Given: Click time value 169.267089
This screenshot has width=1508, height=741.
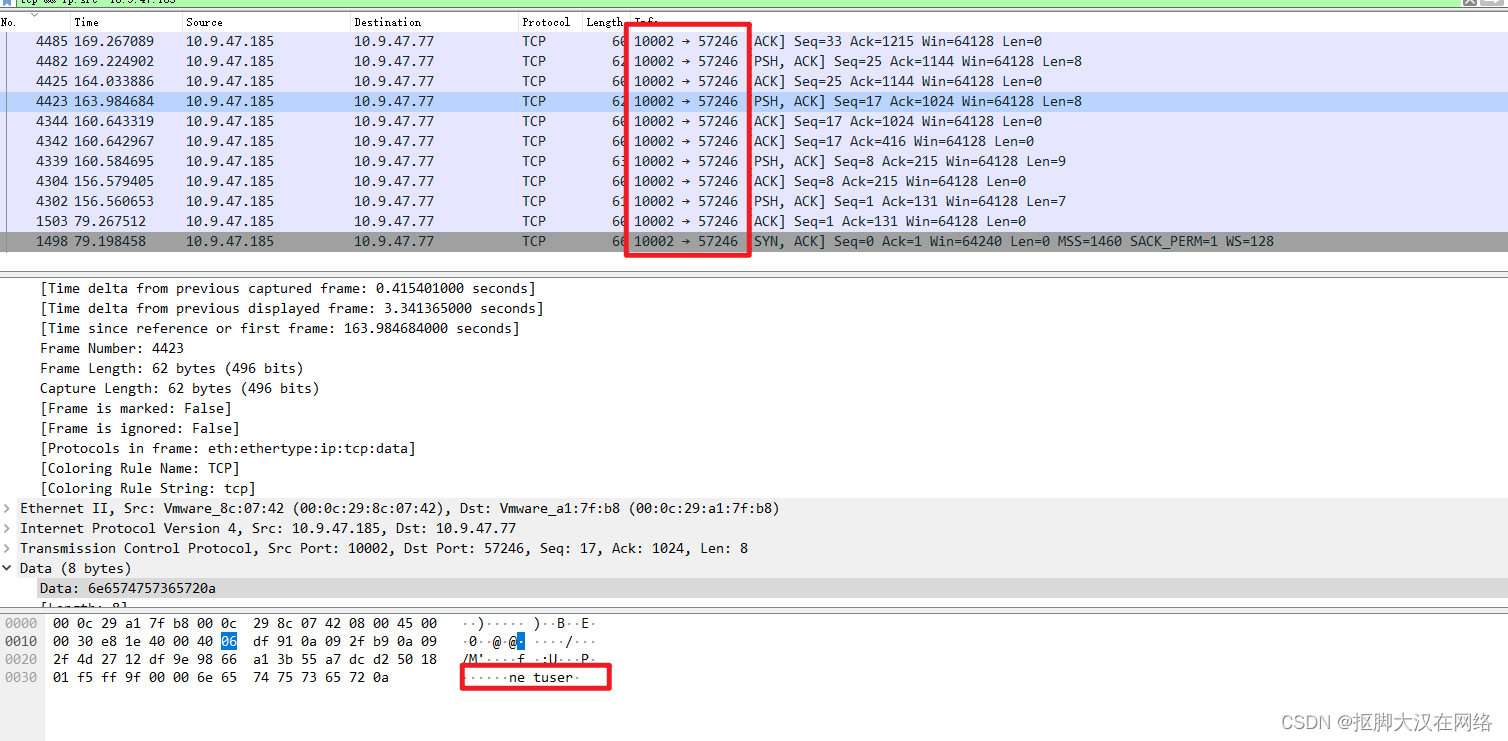Looking at the screenshot, I should [x=114, y=41].
